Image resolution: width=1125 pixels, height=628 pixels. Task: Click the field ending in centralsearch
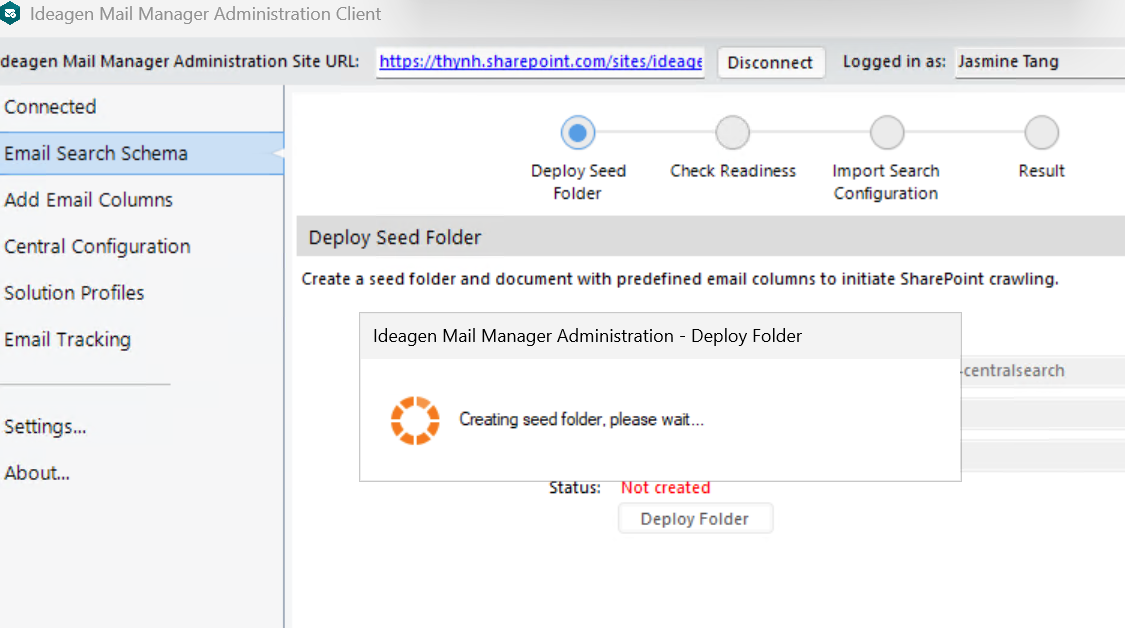pyautogui.click(x=1043, y=371)
